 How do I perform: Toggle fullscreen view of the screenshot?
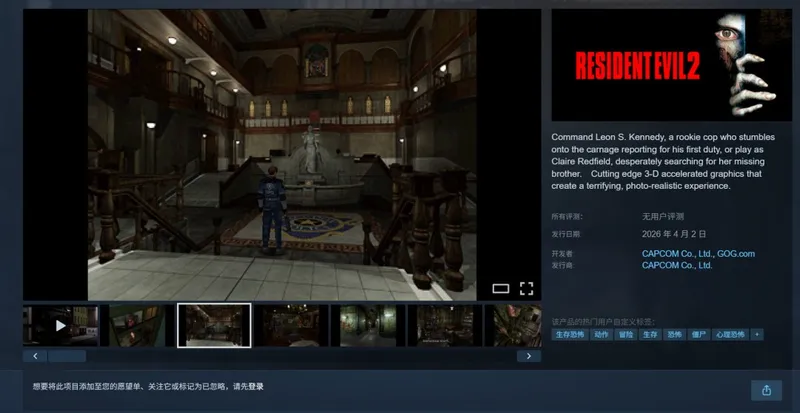pos(526,289)
